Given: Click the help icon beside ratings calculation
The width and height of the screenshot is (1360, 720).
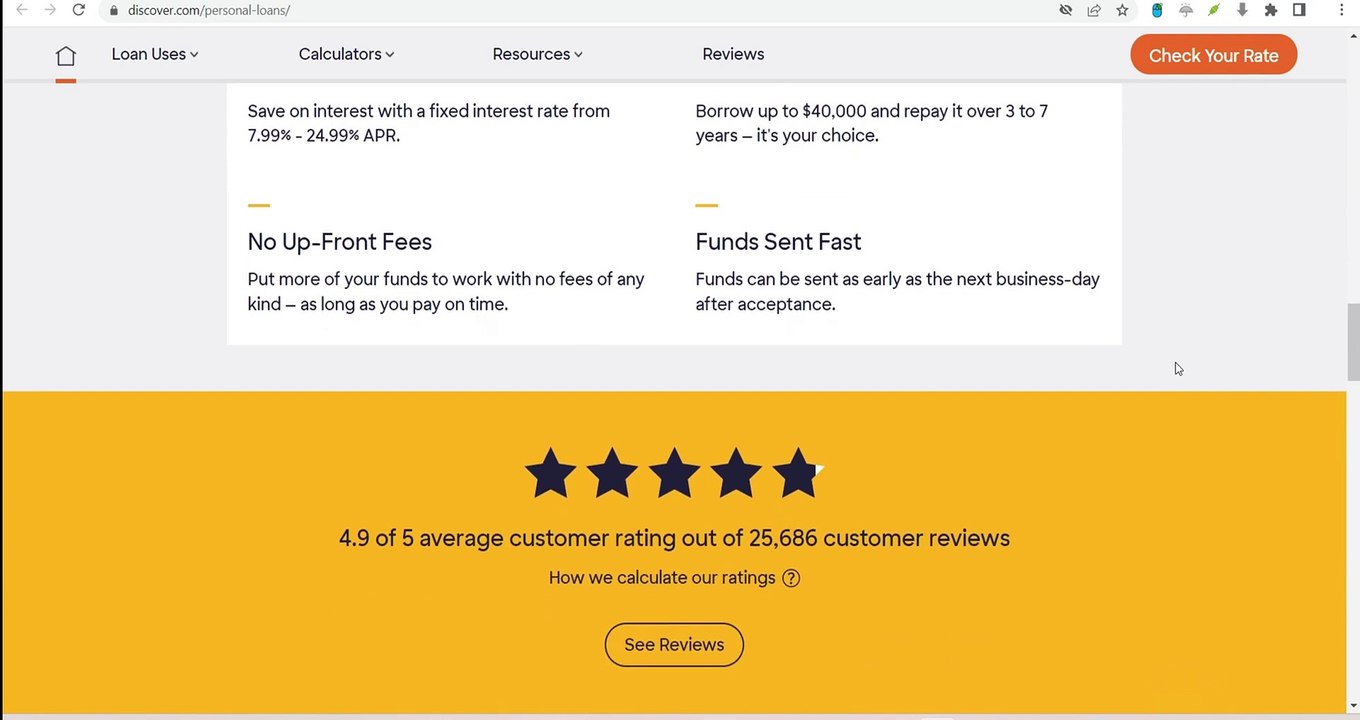Looking at the screenshot, I should [x=791, y=578].
